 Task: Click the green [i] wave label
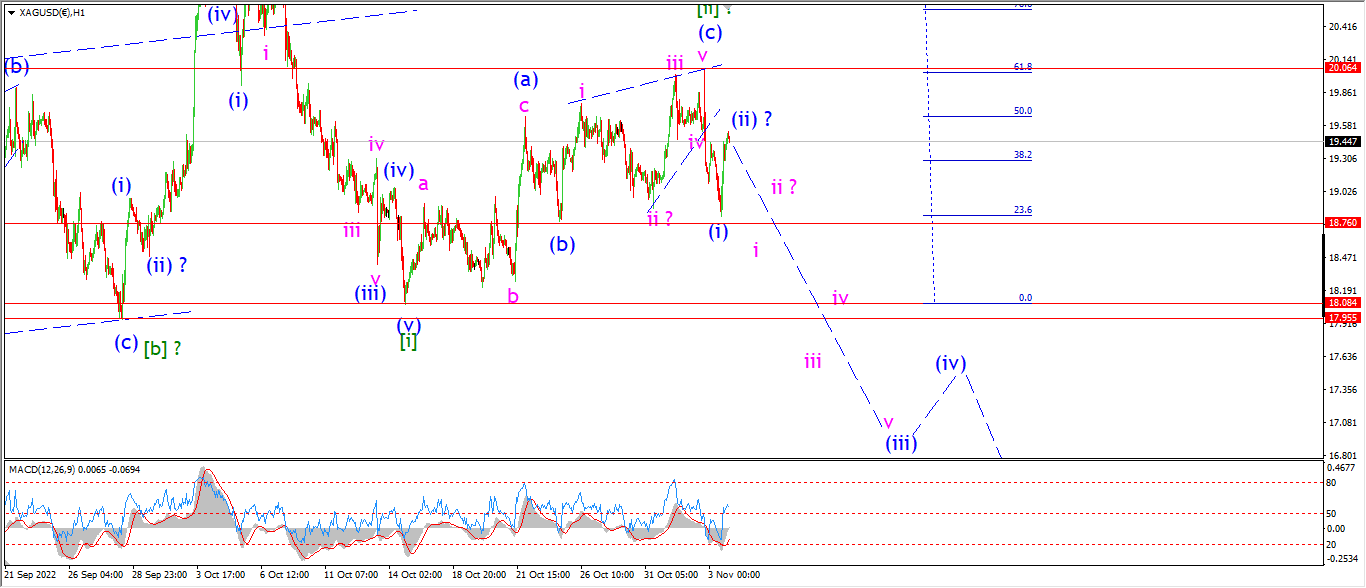(408, 342)
